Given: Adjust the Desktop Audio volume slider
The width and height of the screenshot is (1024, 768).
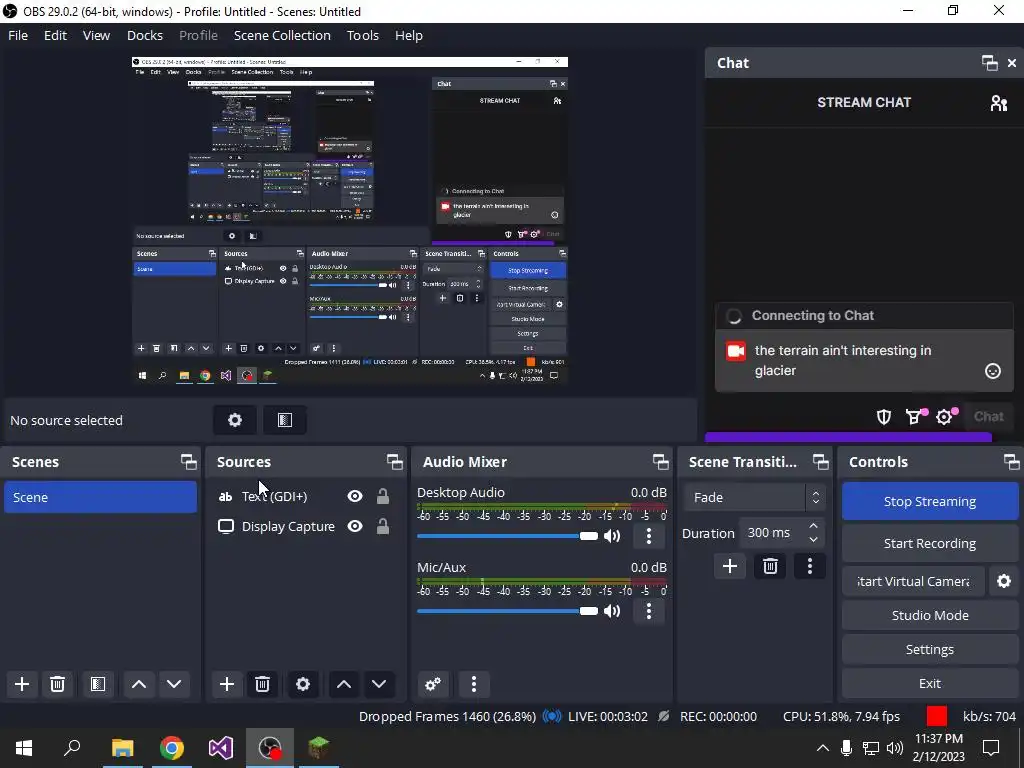Looking at the screenshot, I should click(x=507, y=536).
